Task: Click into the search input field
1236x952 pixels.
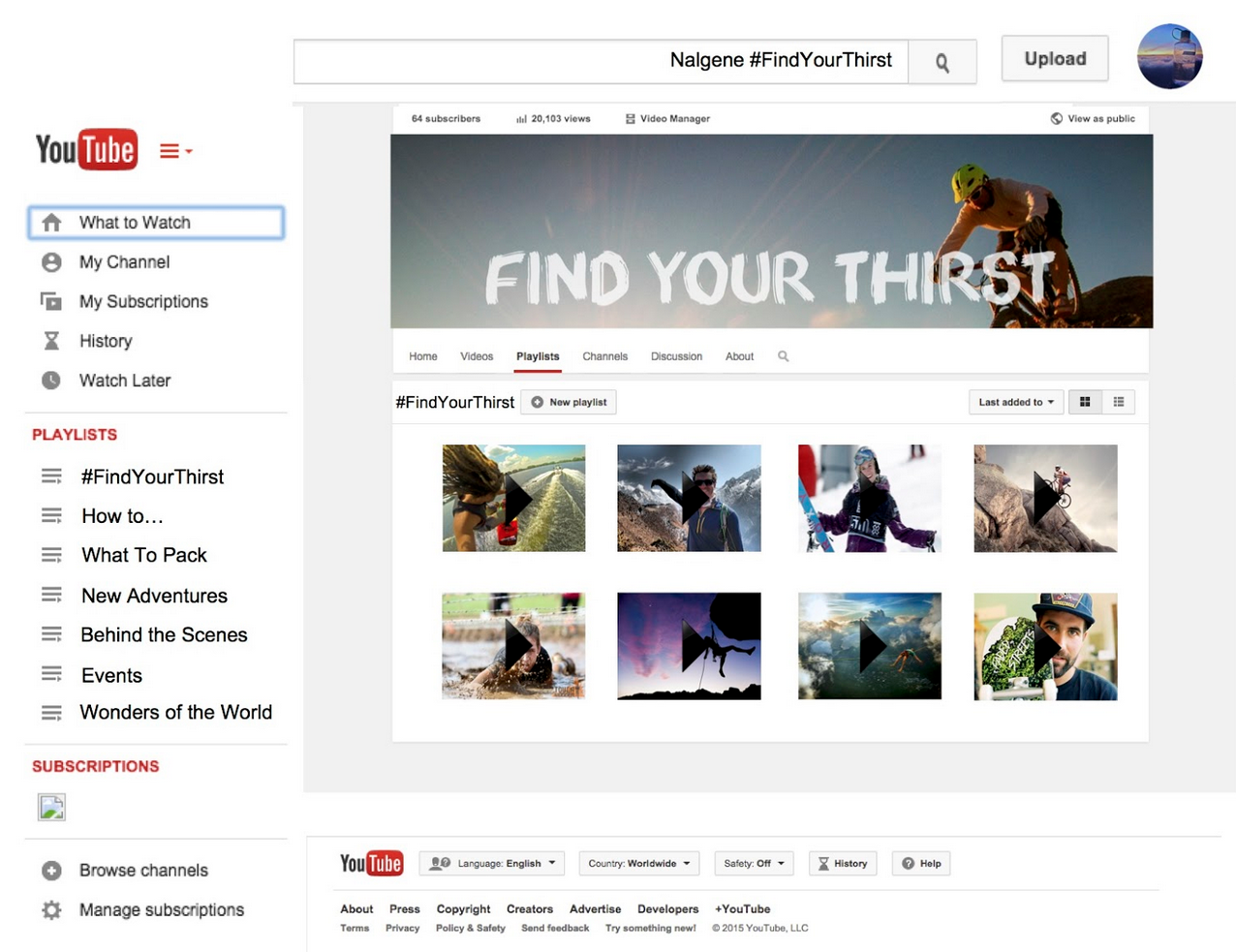Action: coord(601,62)
